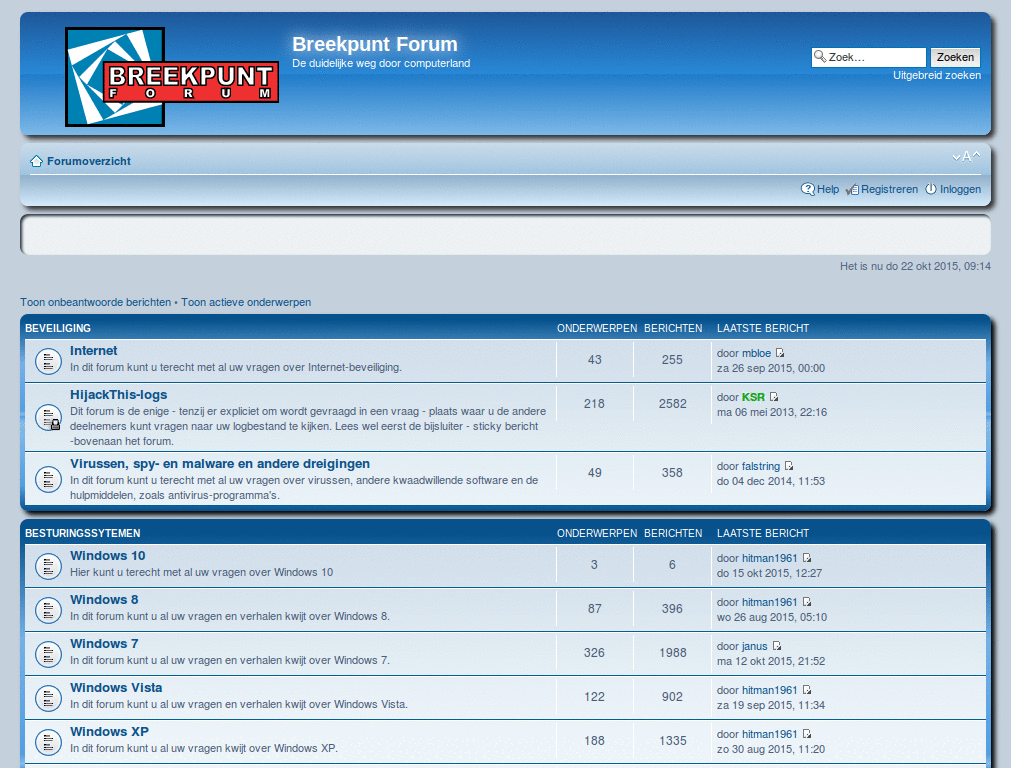
Task: Open the Inloggen link
Action: tap(960, 189)
